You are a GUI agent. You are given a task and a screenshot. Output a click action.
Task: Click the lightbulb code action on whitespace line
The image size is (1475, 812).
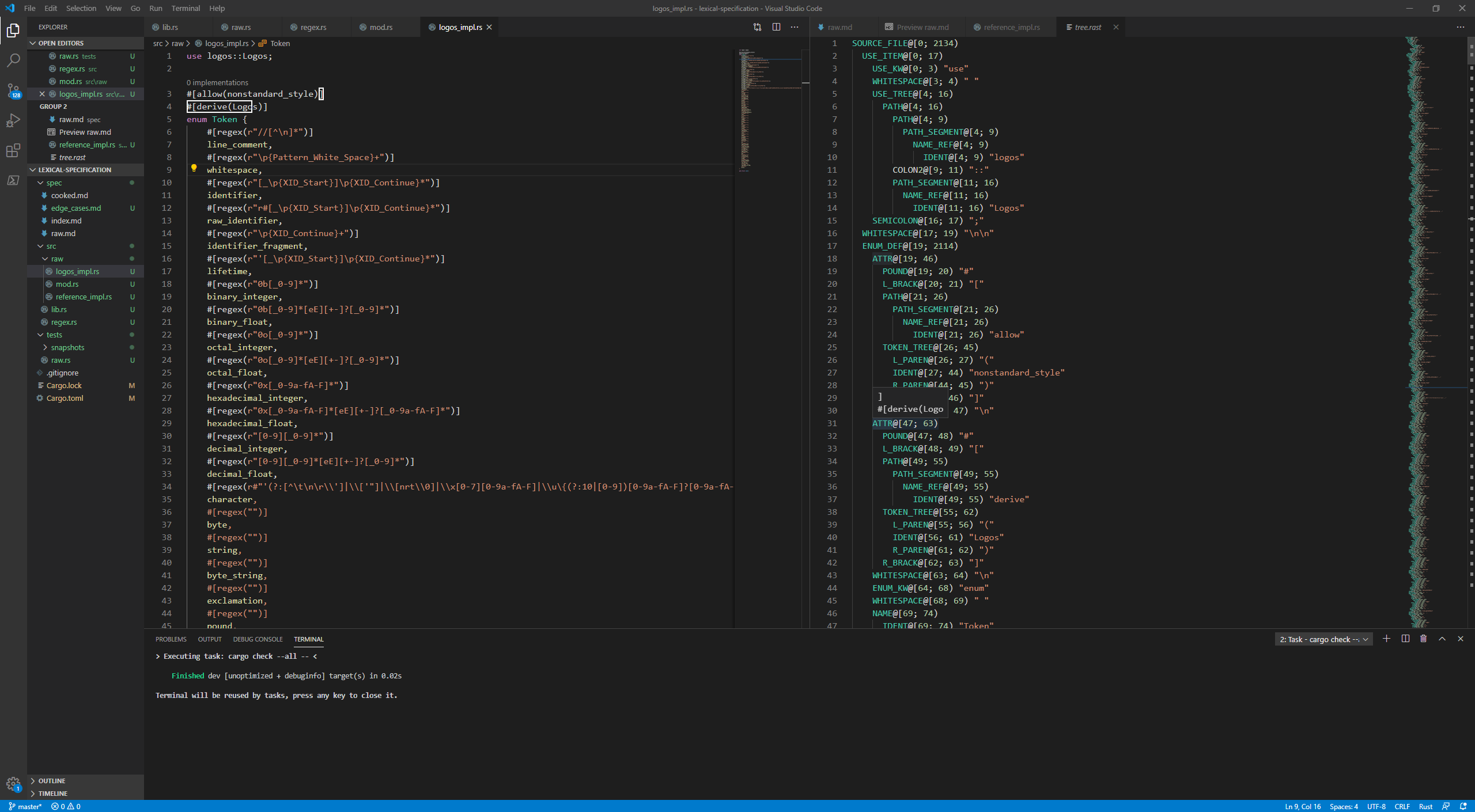pos(194,168)
